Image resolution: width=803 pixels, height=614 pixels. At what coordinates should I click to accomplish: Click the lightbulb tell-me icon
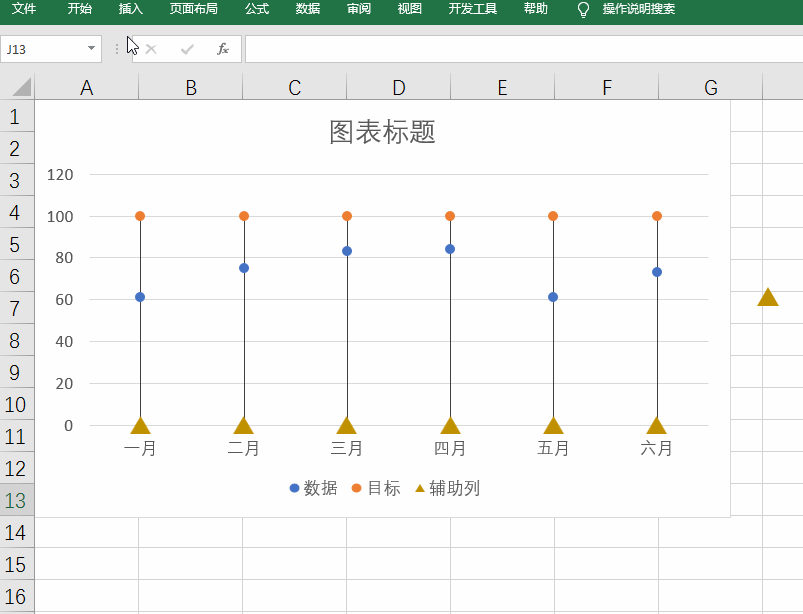coord(583,9)
